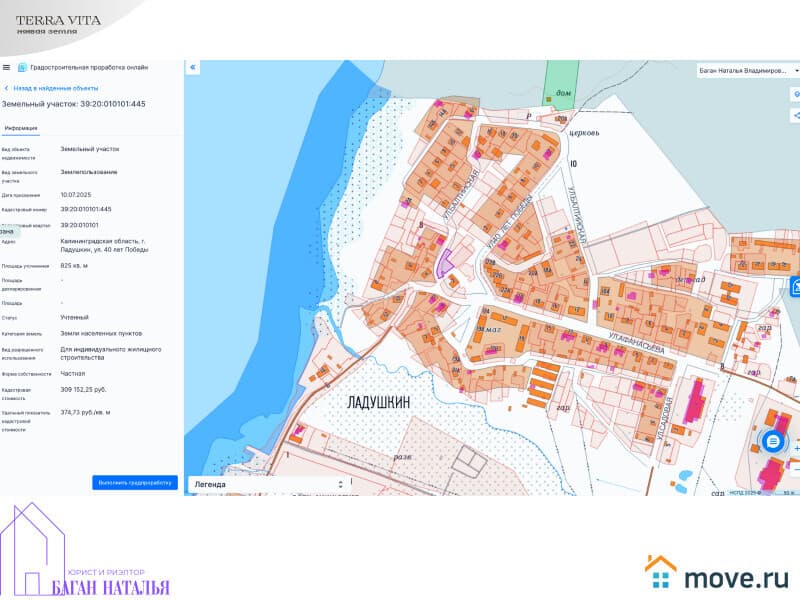Open user dropdown Баган Наталья Владимиров...
This screenshot has height=600, width=800.
(x=745, y=71)
